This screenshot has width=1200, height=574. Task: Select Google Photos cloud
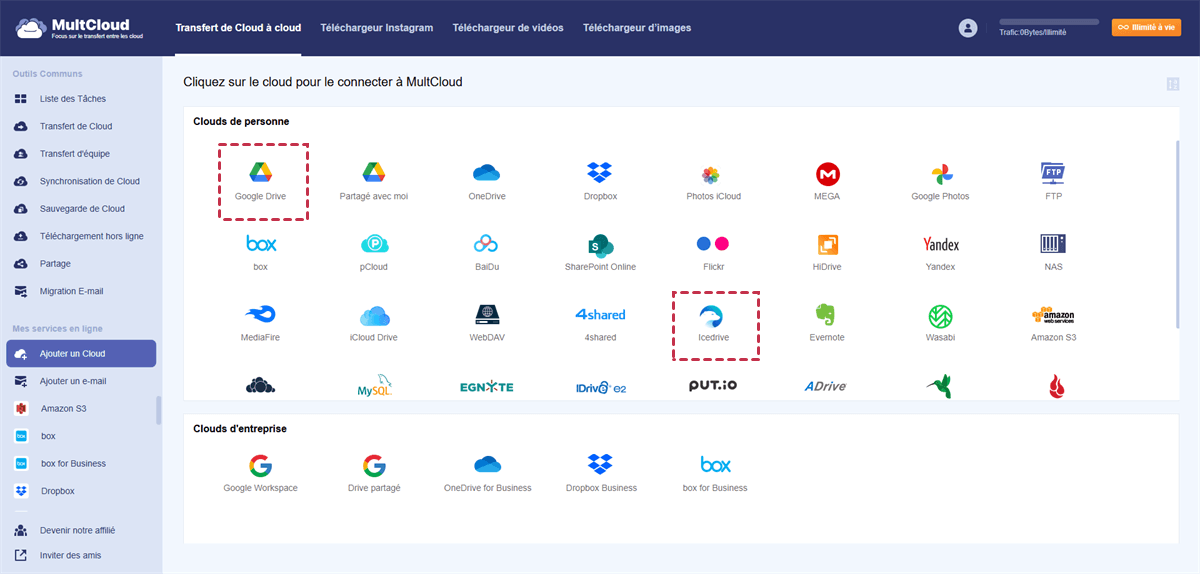(940, 181)
